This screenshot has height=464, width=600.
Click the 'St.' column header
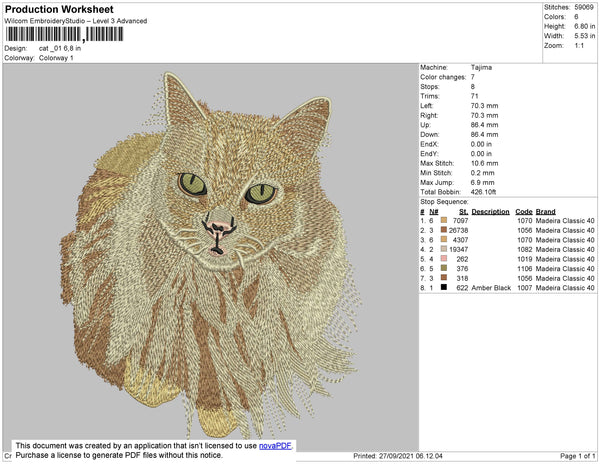(463, 212)
